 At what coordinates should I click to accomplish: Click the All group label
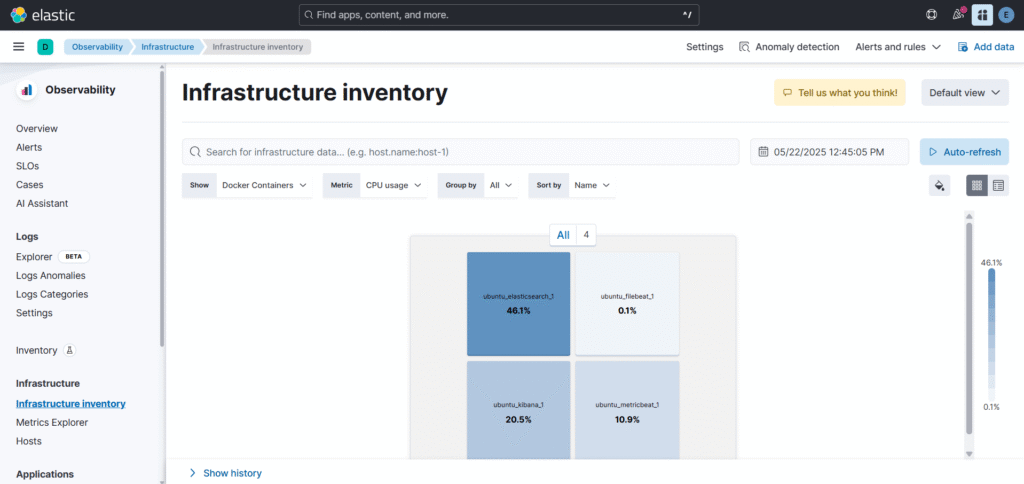click(x=563, y=235)
